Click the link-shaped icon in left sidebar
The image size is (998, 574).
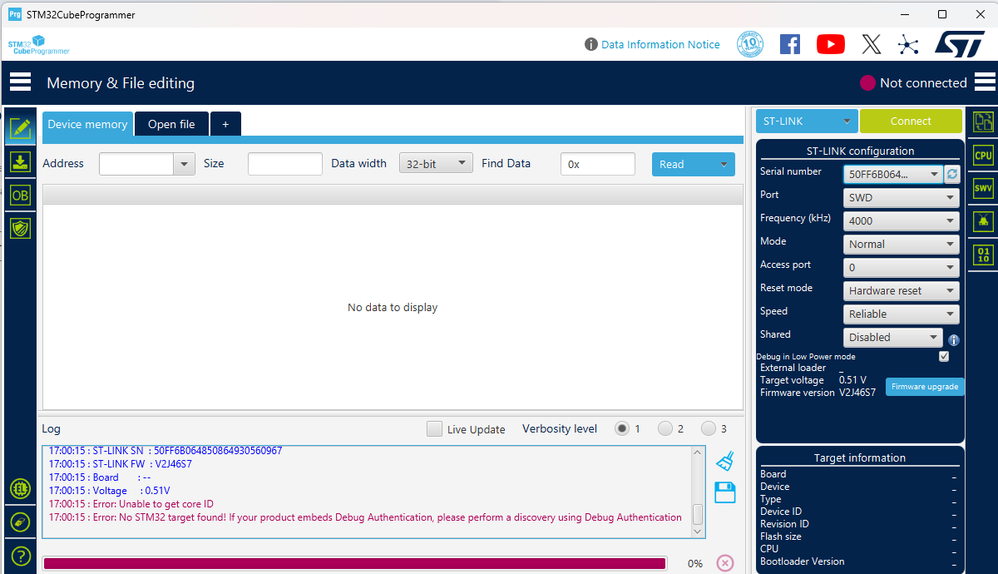coord(20,522)
